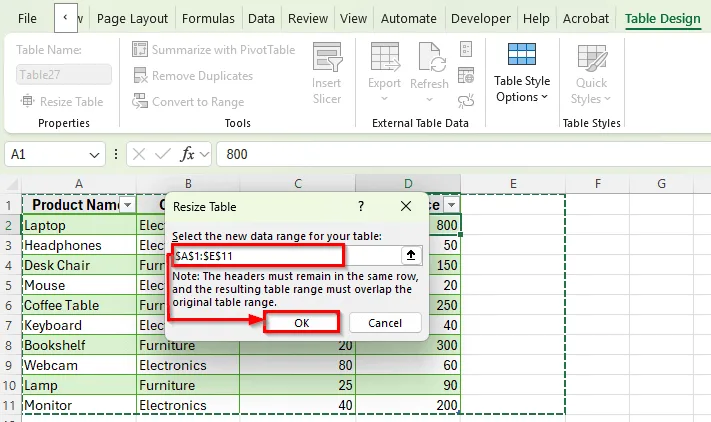Click the Summarize with PivotTable text label

pyautogui.click(x=224, y=49)
